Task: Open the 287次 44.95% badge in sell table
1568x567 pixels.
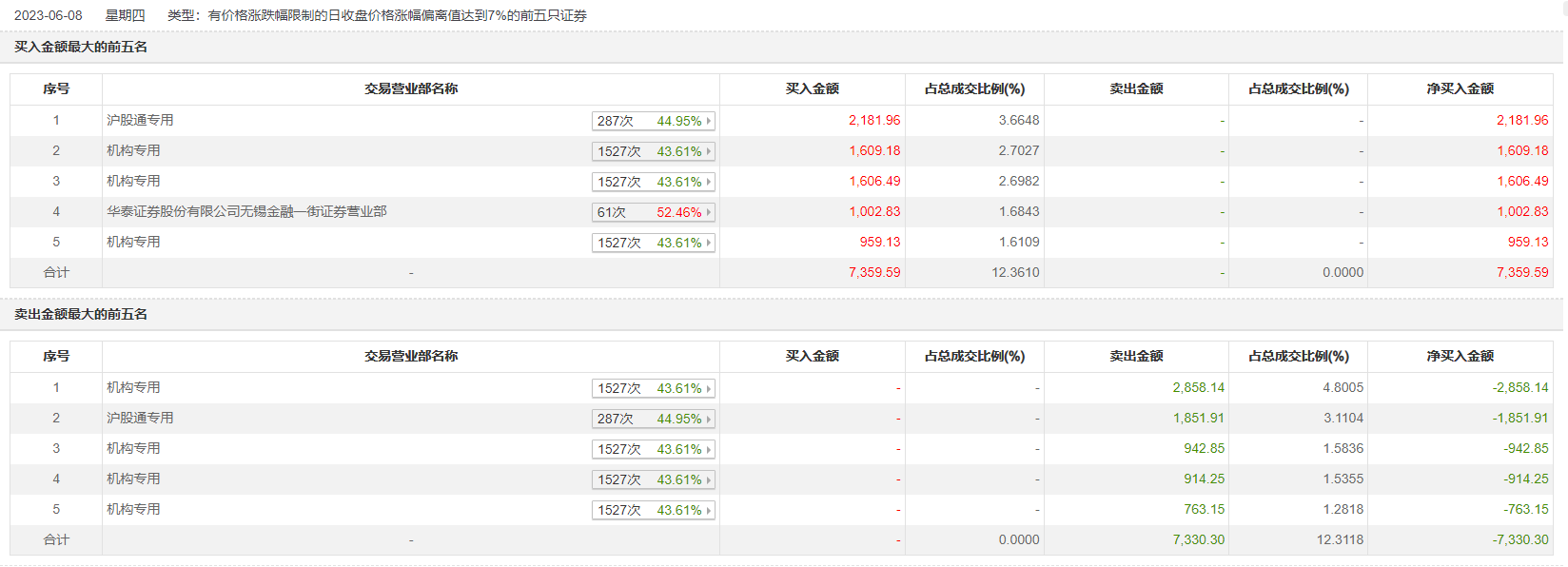Action: [x=652, y=419]
